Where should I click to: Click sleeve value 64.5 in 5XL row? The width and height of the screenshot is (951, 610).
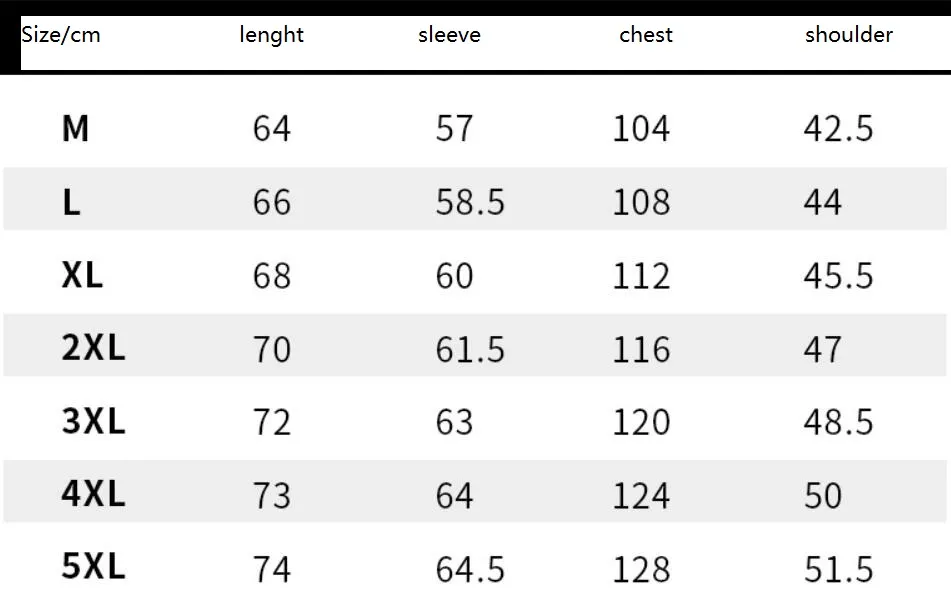(x=470, y=569)
